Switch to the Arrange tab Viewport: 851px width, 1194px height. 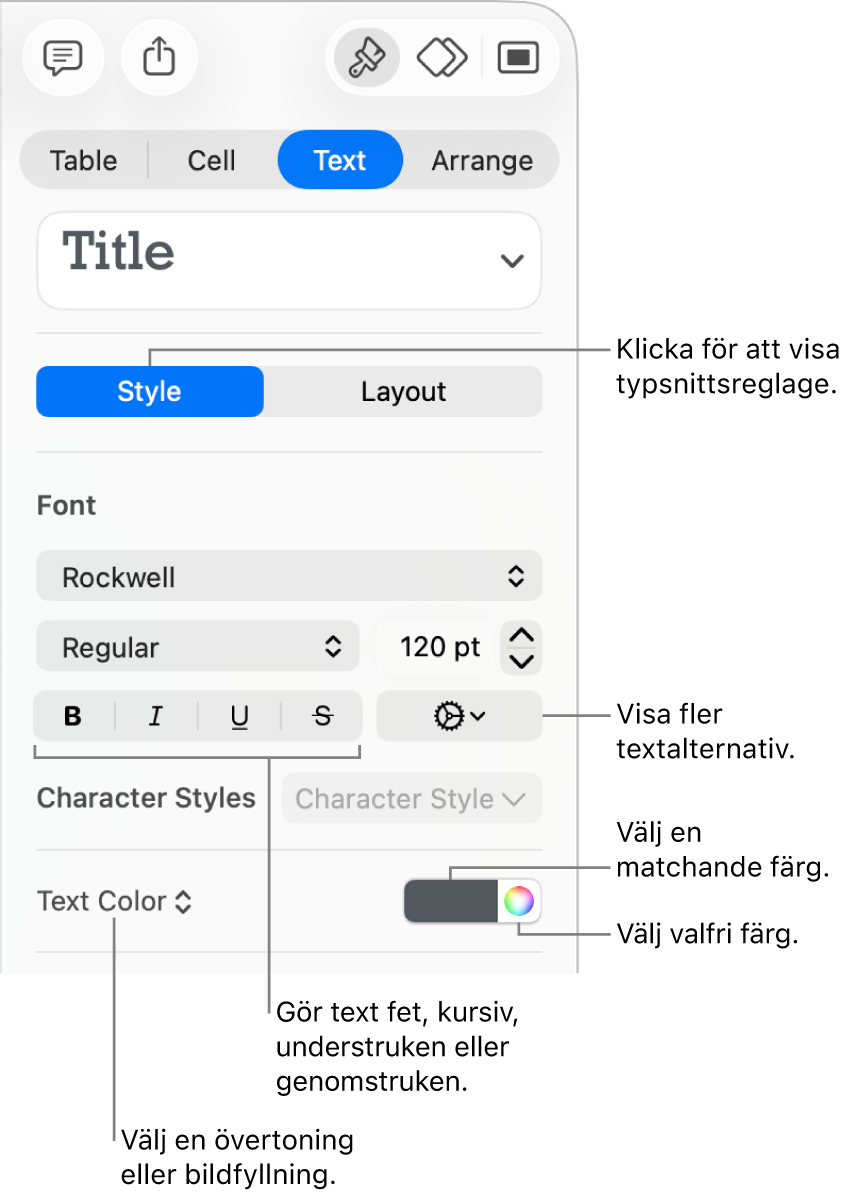481,160
